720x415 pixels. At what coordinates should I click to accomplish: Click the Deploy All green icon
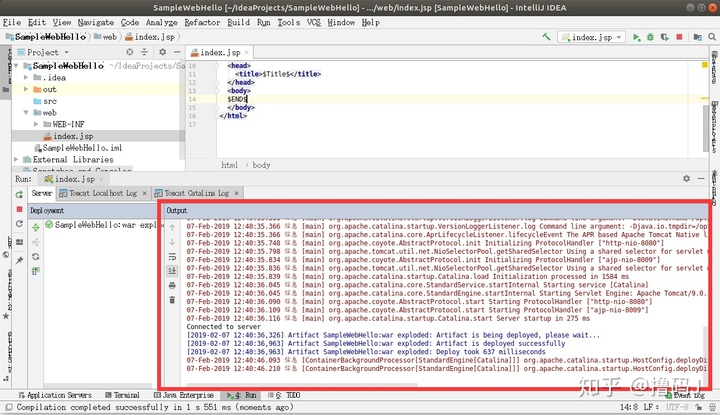pyautogui.click(x=35, y=227)
